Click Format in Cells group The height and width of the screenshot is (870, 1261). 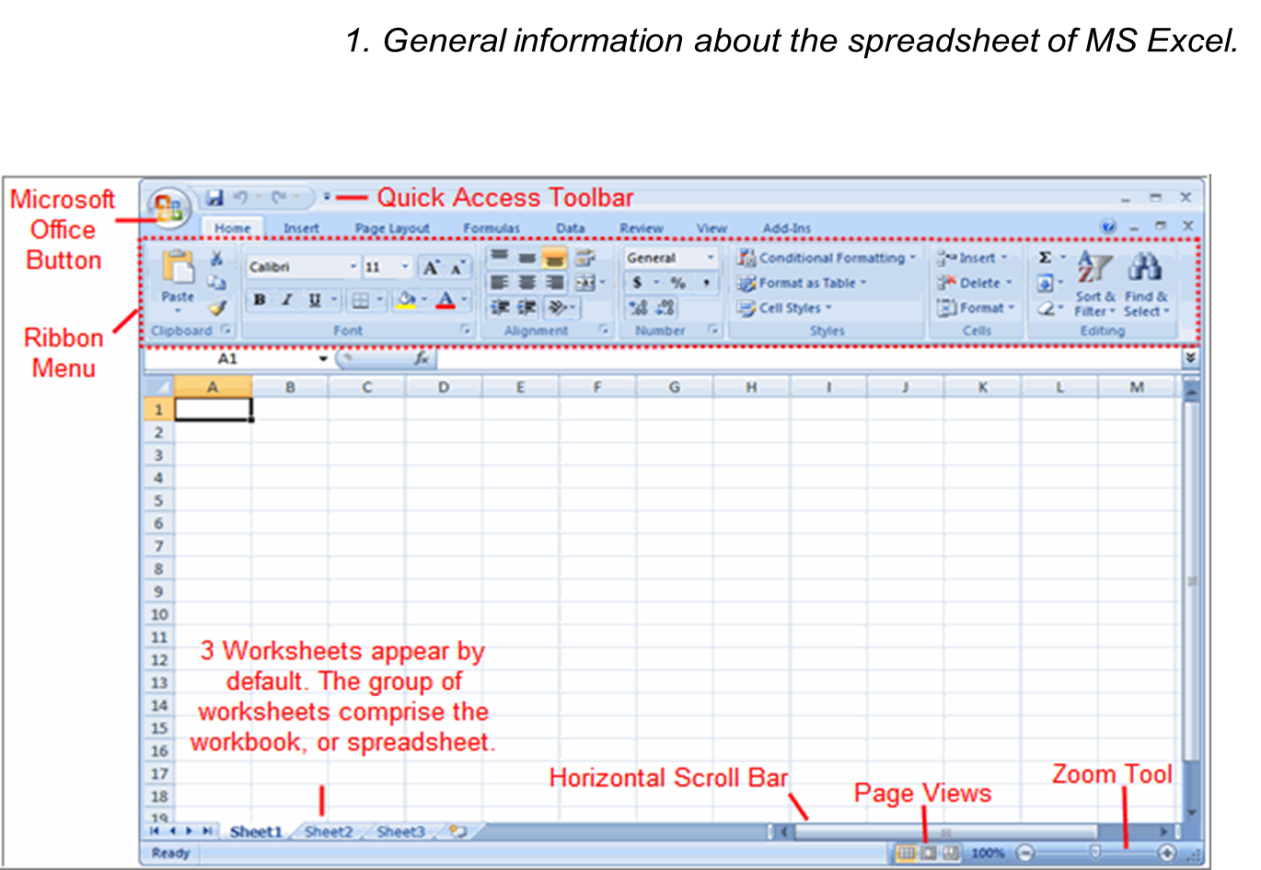point(976,308)
